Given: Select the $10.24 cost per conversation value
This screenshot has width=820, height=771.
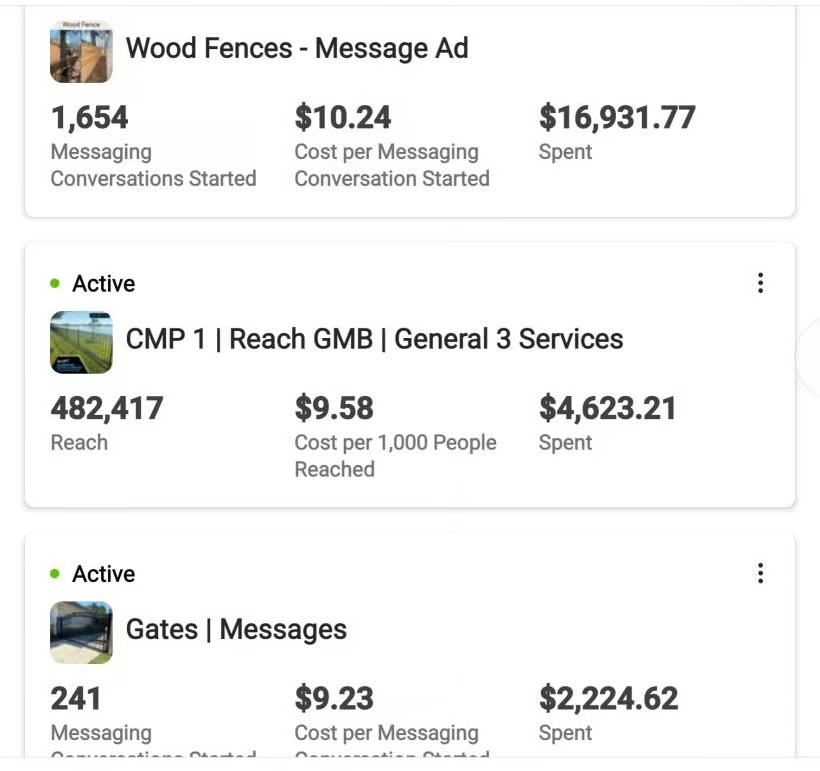Looking at the screenshot, I should 343,118.
